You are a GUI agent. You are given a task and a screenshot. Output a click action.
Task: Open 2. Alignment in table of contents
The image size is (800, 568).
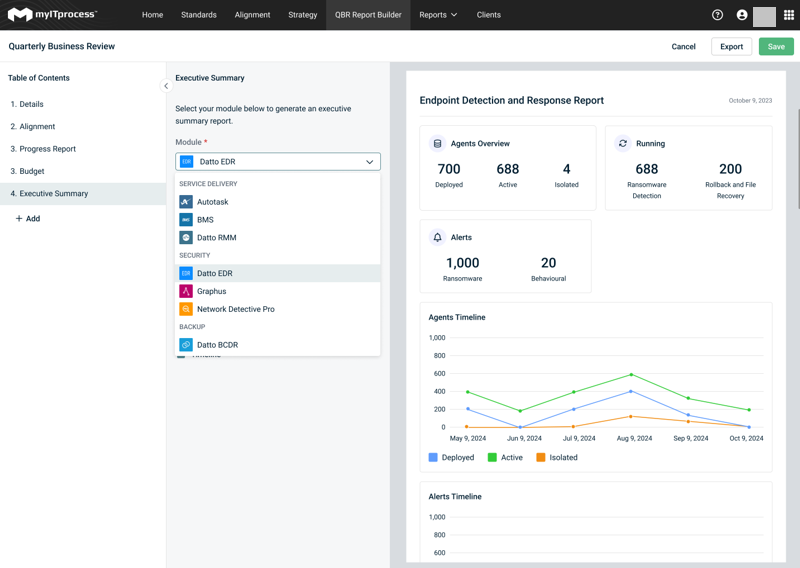83,127
